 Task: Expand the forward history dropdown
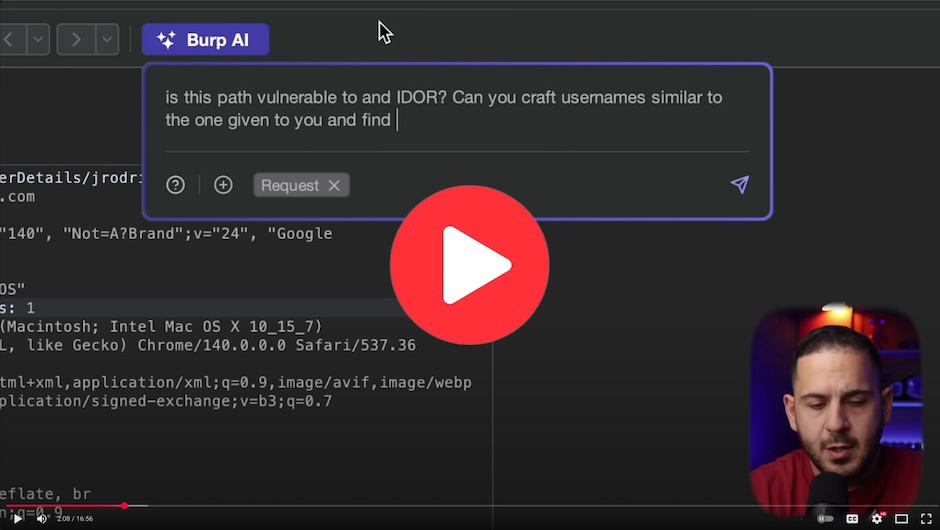107,40
